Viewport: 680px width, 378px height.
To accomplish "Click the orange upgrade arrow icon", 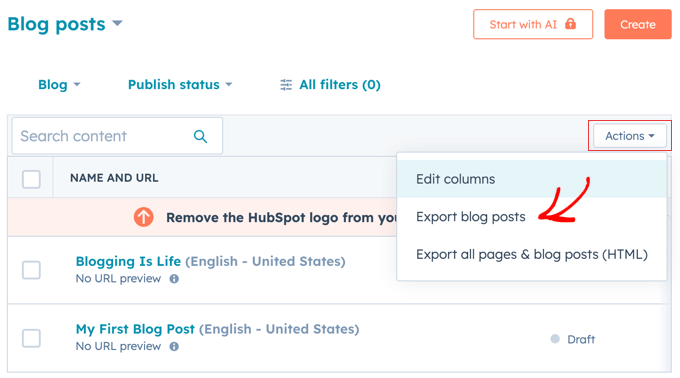I will point(144,217).
